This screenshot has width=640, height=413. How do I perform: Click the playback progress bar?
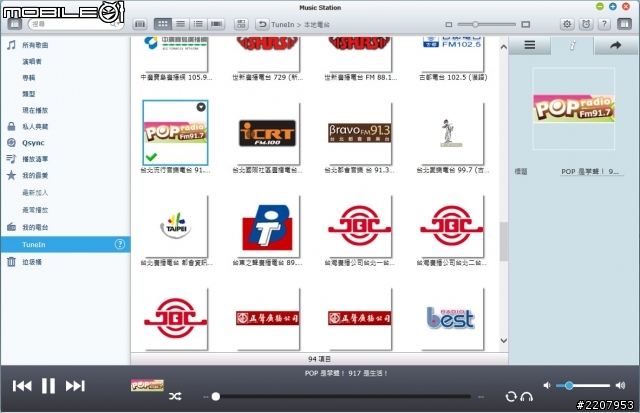(341, 396)
